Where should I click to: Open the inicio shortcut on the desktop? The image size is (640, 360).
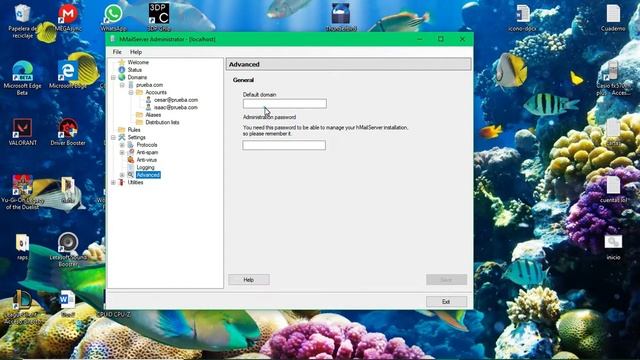click(x=613, y=247)
